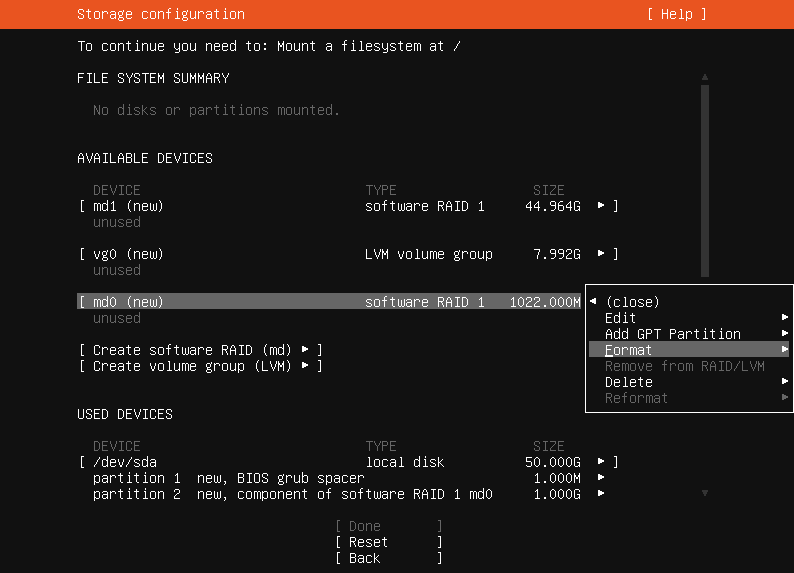Expand partition 1 arrow next to 1.000M

click(x=601, y=477)
